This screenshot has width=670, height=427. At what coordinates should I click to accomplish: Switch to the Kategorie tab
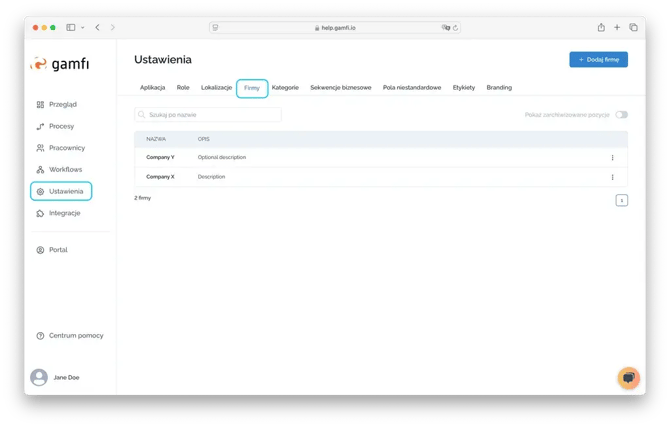click(x=285, y=88)
